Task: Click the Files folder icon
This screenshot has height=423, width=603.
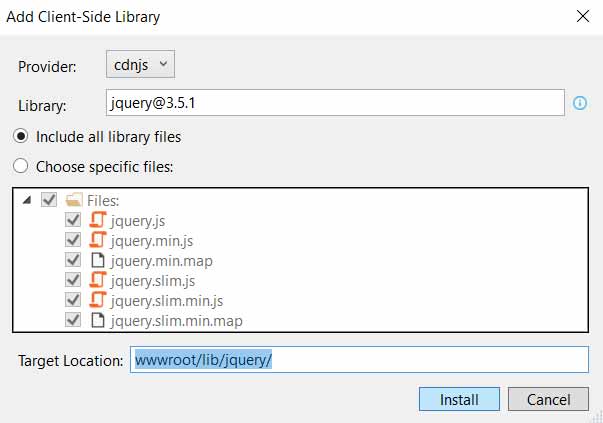Action: [74, 200]
